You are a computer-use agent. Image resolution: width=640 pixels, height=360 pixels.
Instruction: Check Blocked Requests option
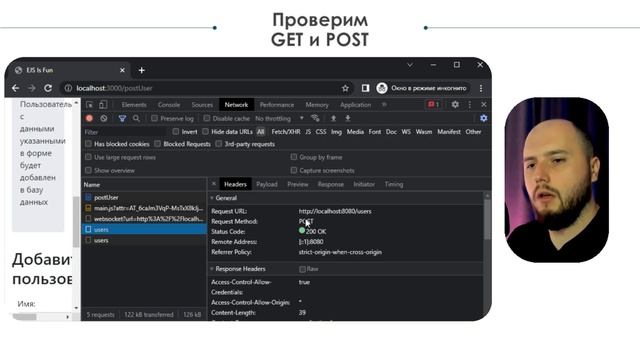[x=158, y=144]
